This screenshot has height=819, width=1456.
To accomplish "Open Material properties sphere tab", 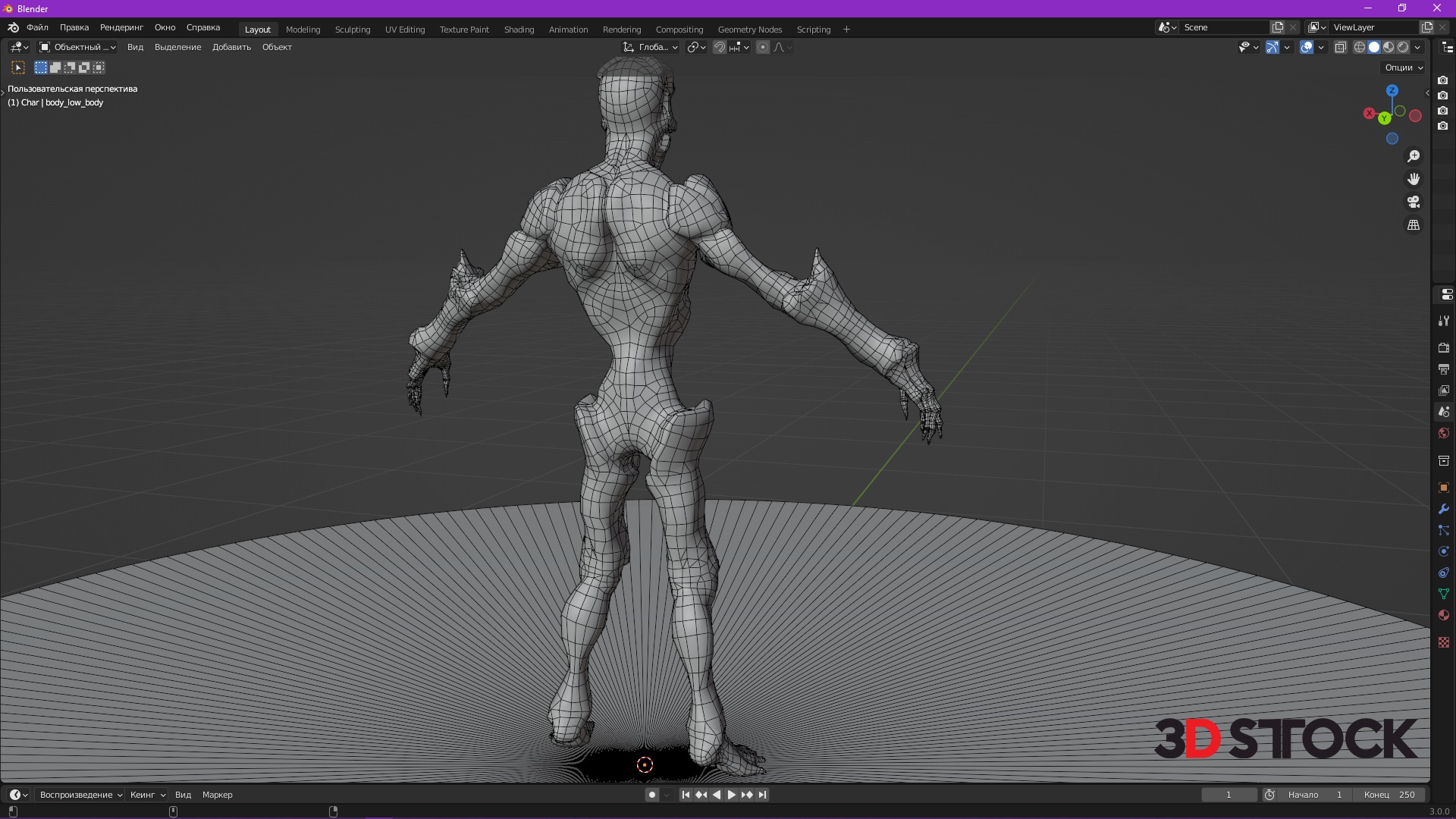I will 1444,615.
